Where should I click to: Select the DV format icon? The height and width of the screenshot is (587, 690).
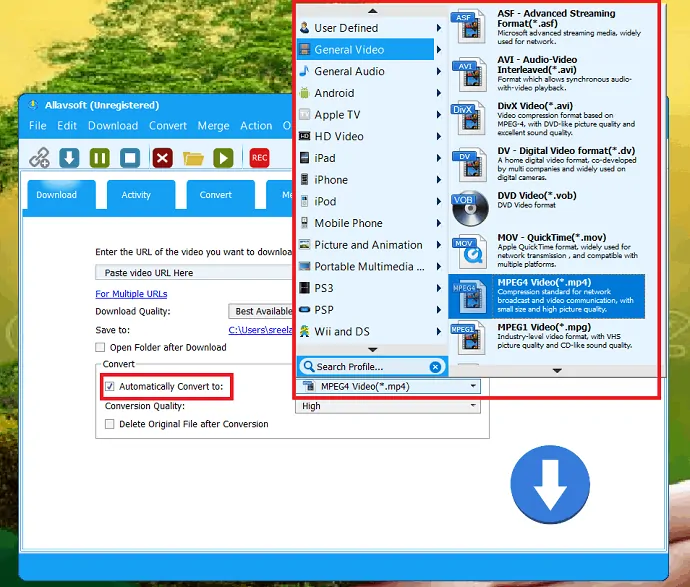469,165
